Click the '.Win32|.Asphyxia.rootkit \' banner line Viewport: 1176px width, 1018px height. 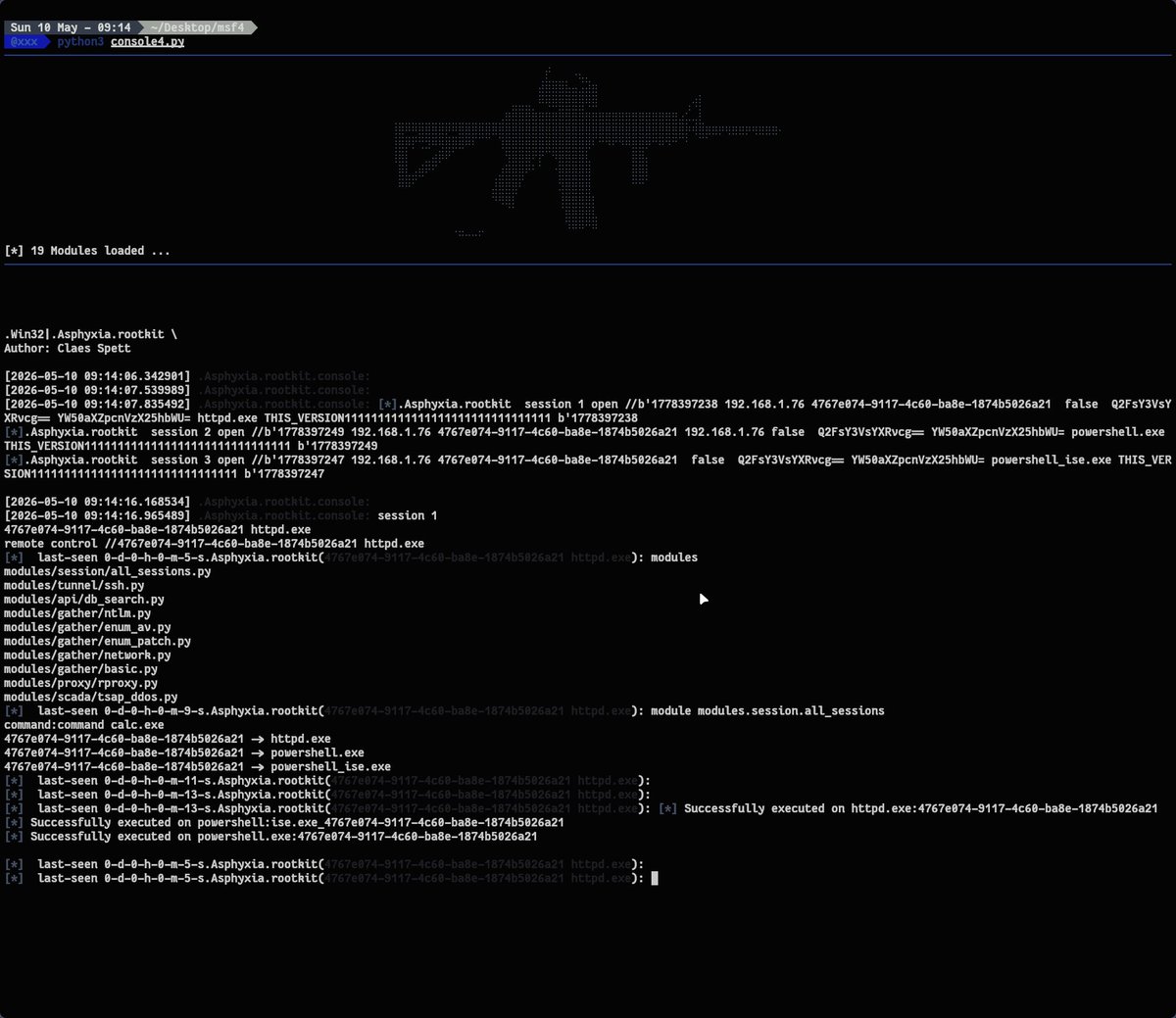tap(91, 334)
